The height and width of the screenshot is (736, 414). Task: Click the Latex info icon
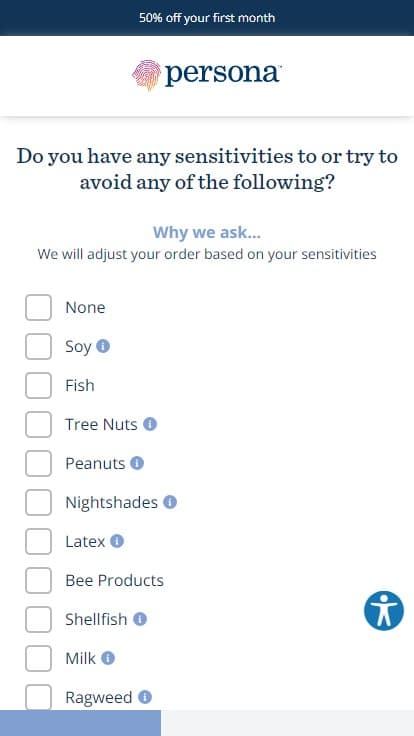[117, 541]
